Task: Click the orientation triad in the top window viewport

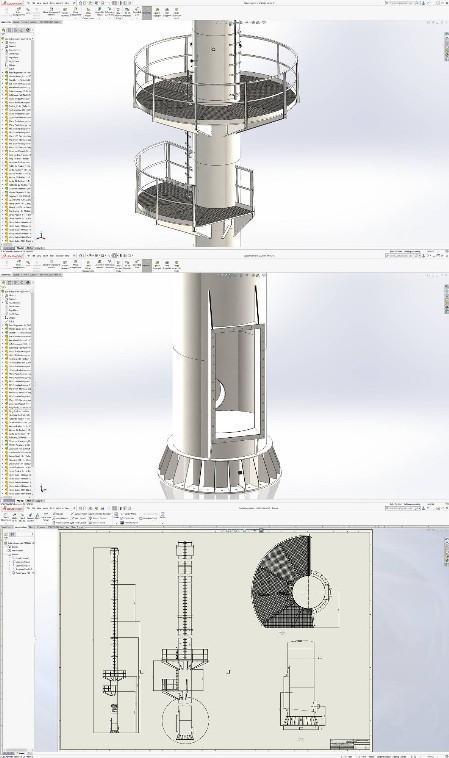Action: [42, 236]
